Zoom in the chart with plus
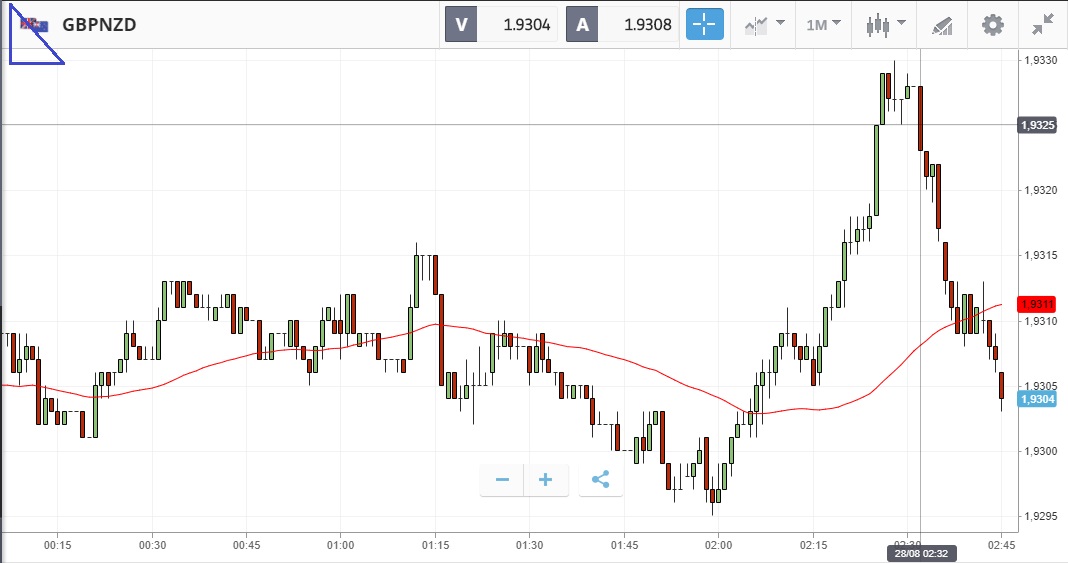 [x=546, y=480]
